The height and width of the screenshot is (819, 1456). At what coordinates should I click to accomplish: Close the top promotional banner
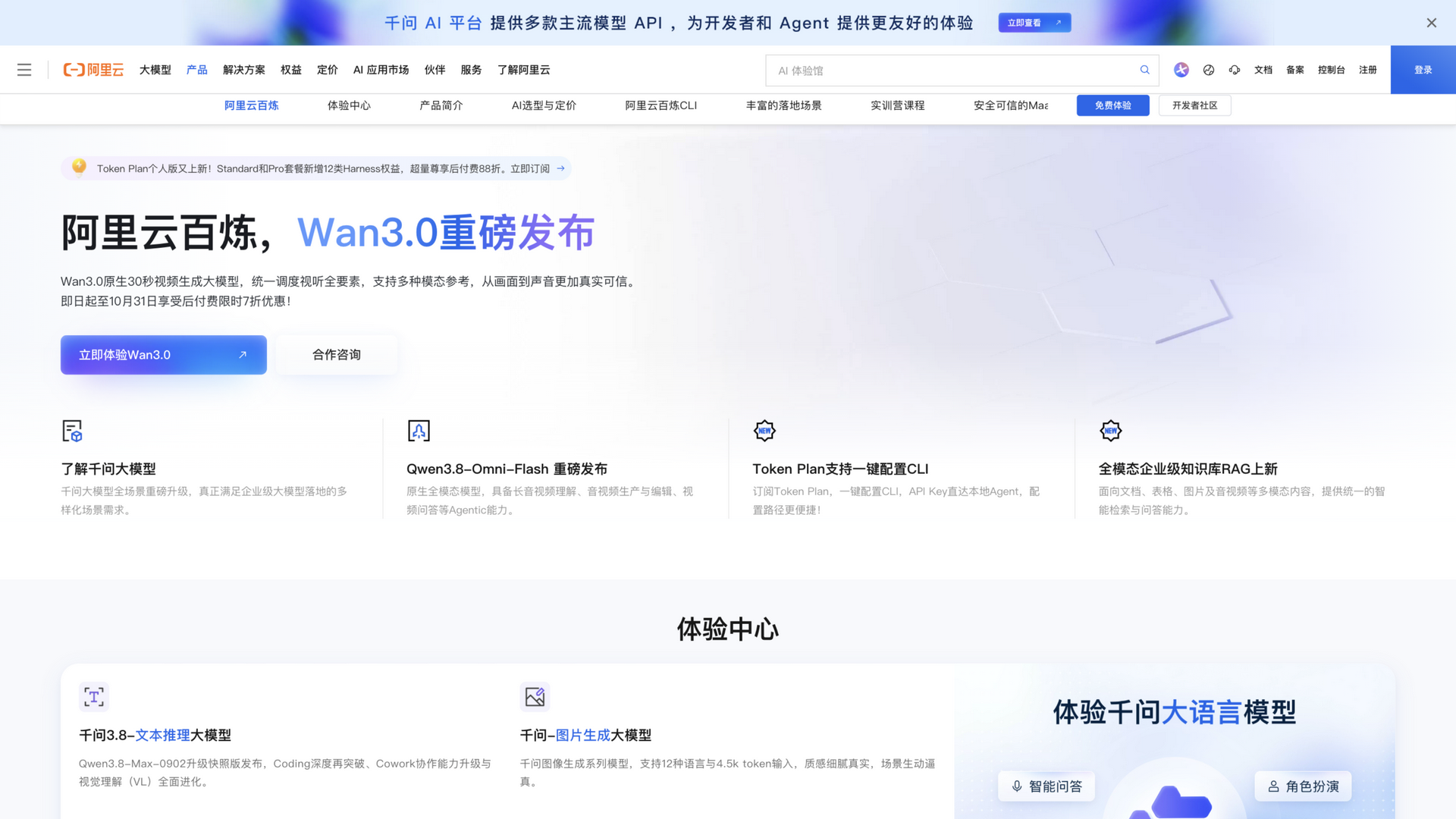(1431, 23)
